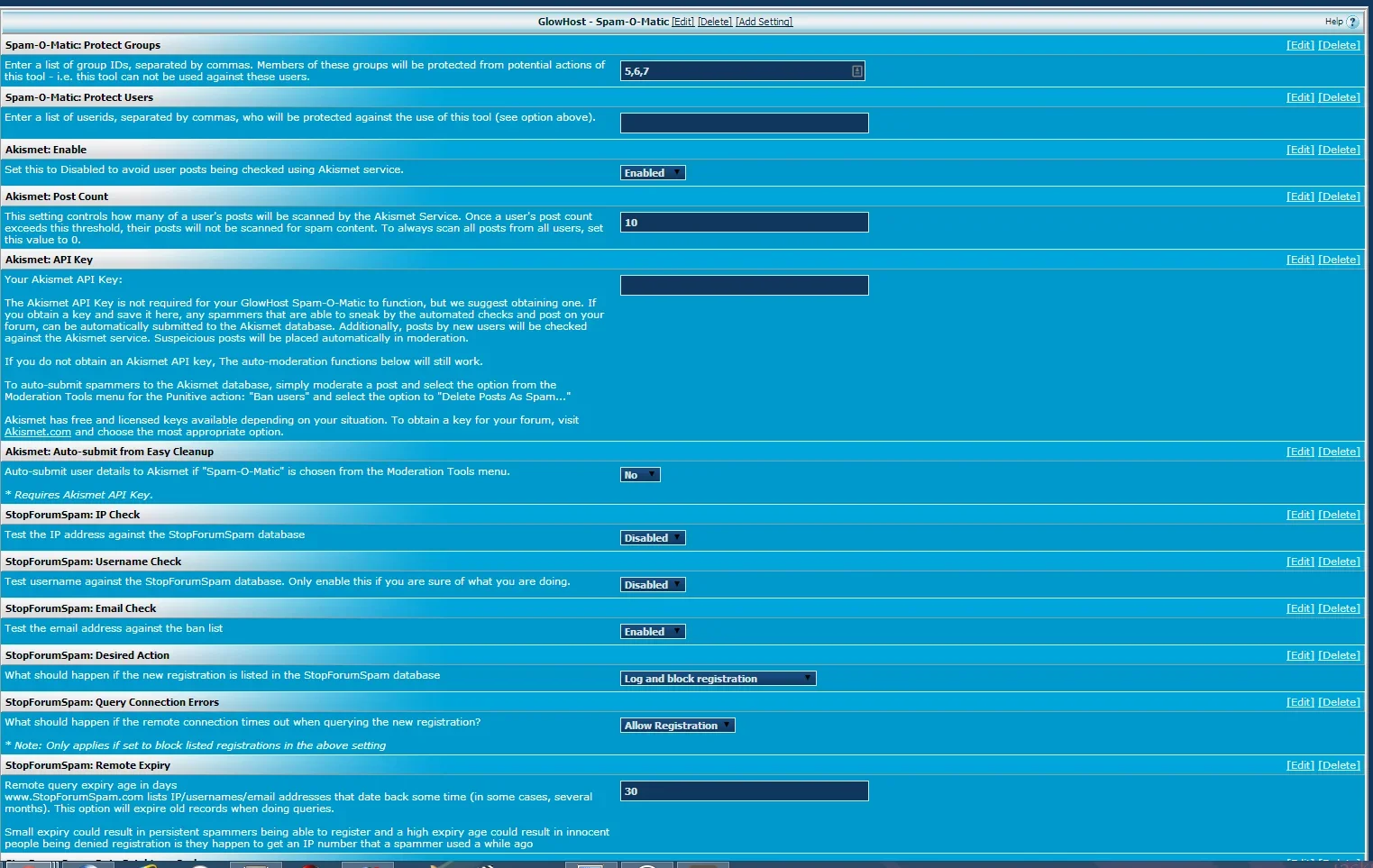This screenshot has width=1373, height=868.
Task: Edit the Akismet: API Key setting
Action: [x=1300, y=260]
